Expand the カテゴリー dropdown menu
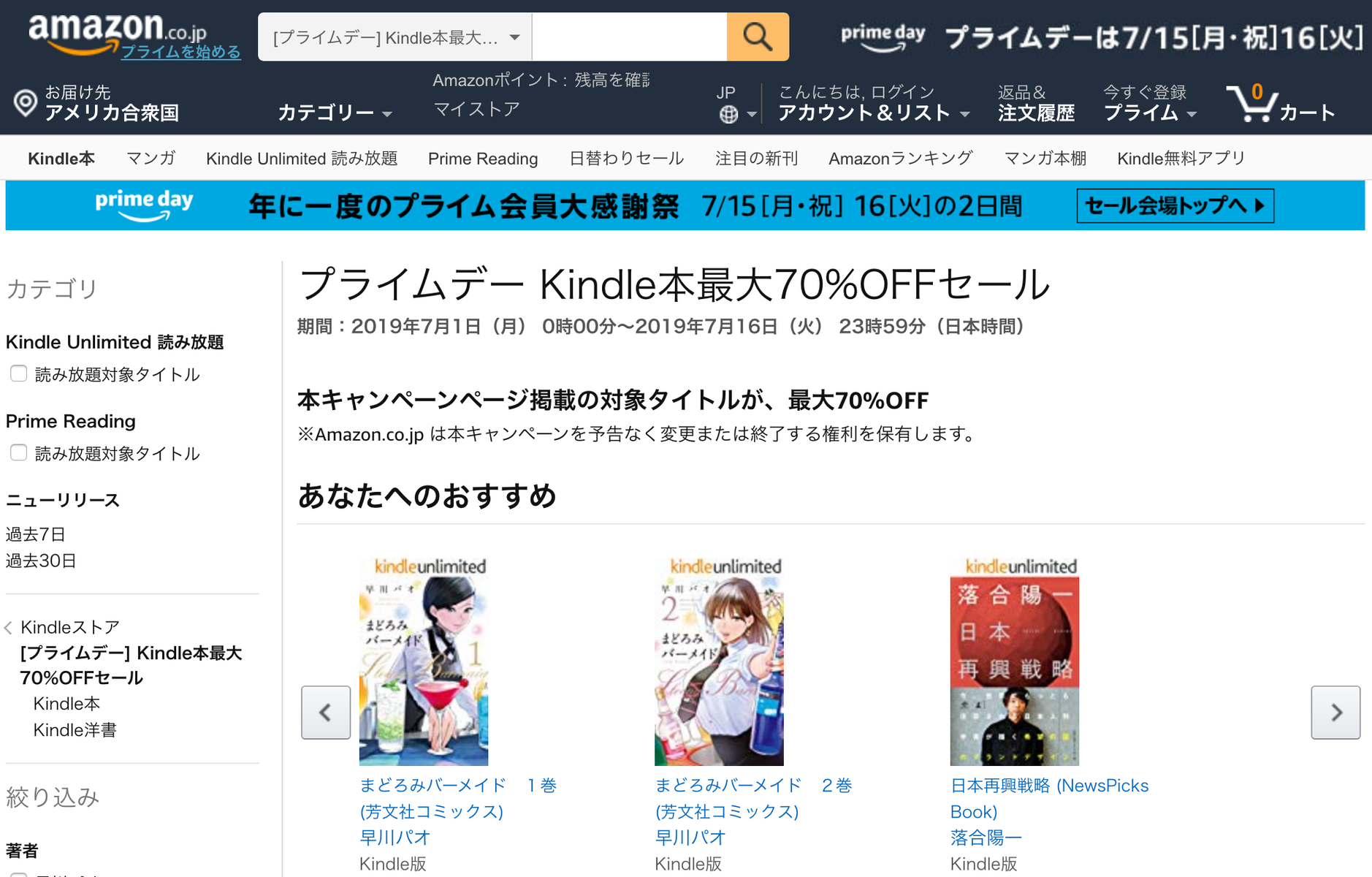This screenshot has width=1372, height=877. (x=335, y=113)
